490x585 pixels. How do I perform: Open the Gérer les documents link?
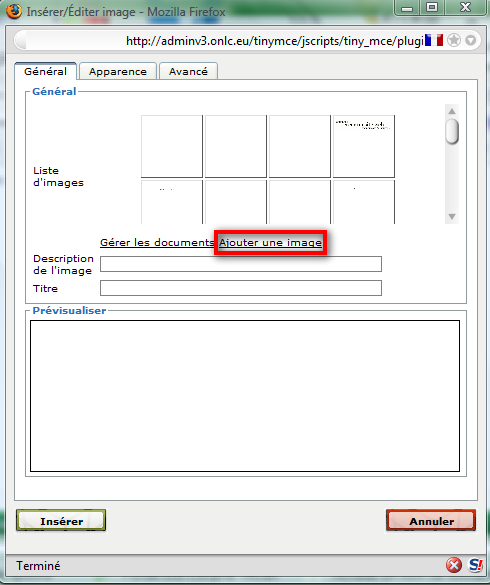pyautogui.click(x=157, y=243)
